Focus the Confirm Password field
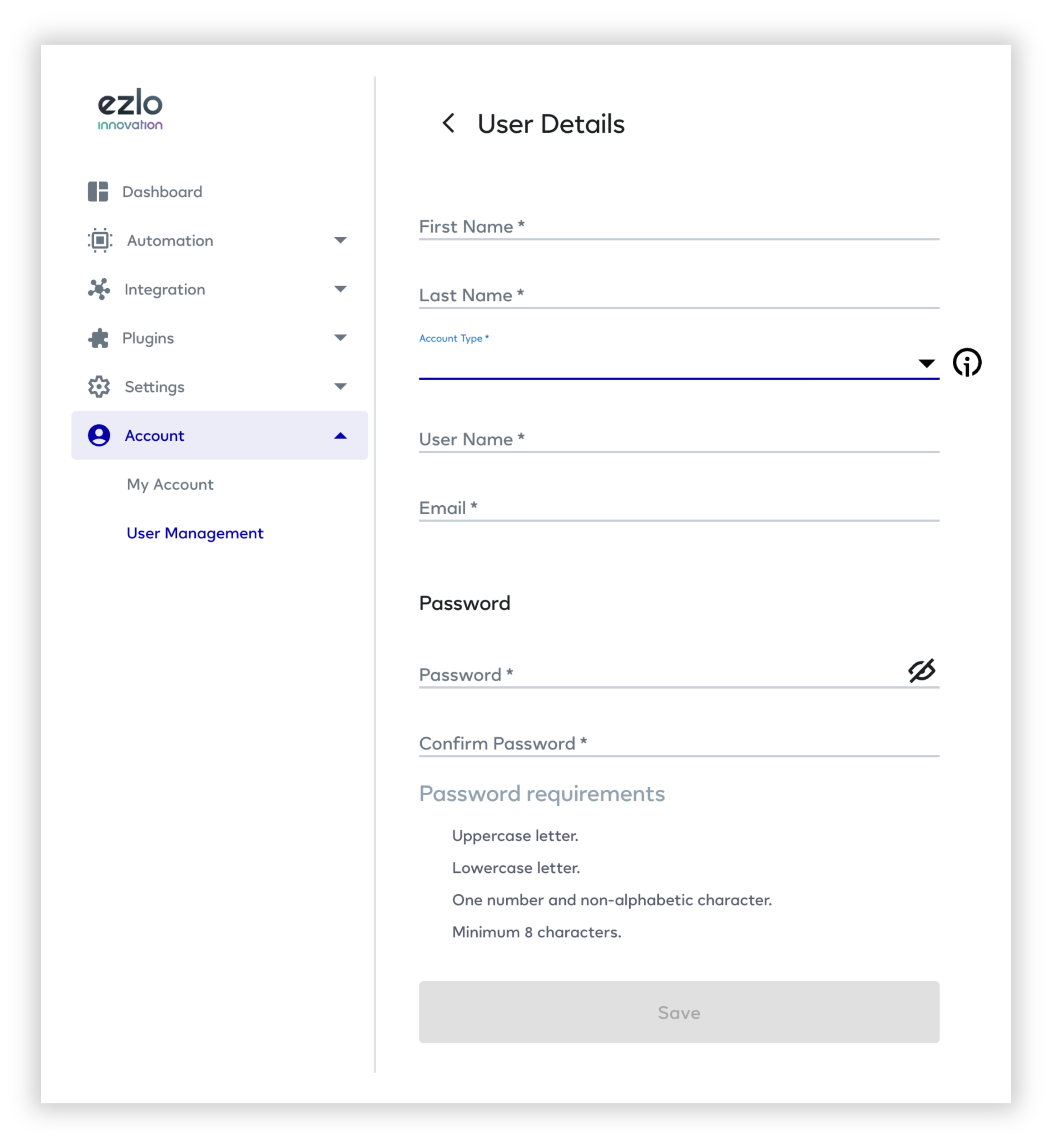1052x1148 pixels. click(679, 744)
